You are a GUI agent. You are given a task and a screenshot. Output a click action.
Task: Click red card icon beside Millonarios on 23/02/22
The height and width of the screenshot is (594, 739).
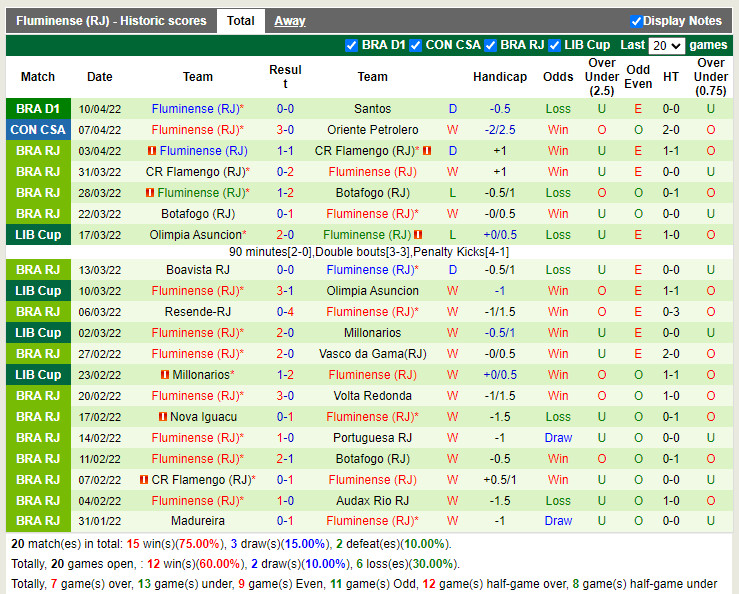(x=164, y=375)
